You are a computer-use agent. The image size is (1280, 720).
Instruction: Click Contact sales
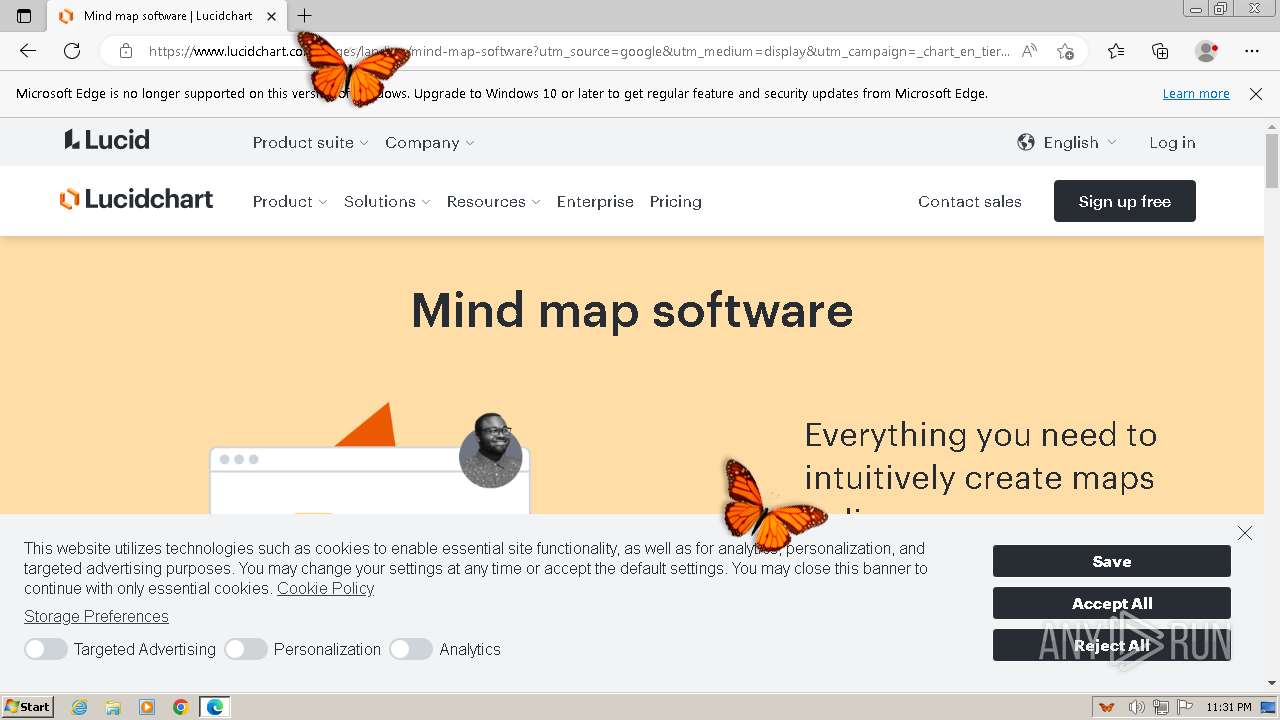[970, 202]
